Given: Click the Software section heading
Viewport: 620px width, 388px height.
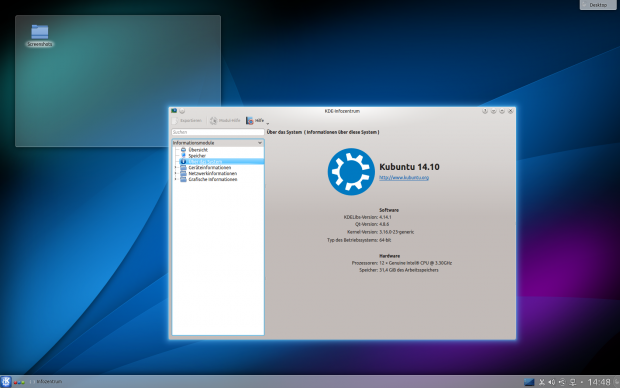Looking at the screenshot, I should pos(389,210).
